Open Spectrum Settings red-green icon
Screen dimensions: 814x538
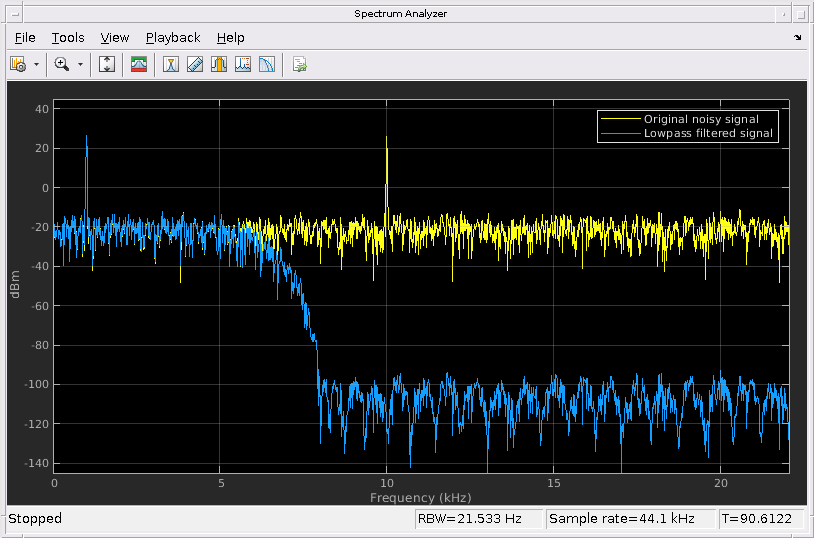tap(139, 64)
